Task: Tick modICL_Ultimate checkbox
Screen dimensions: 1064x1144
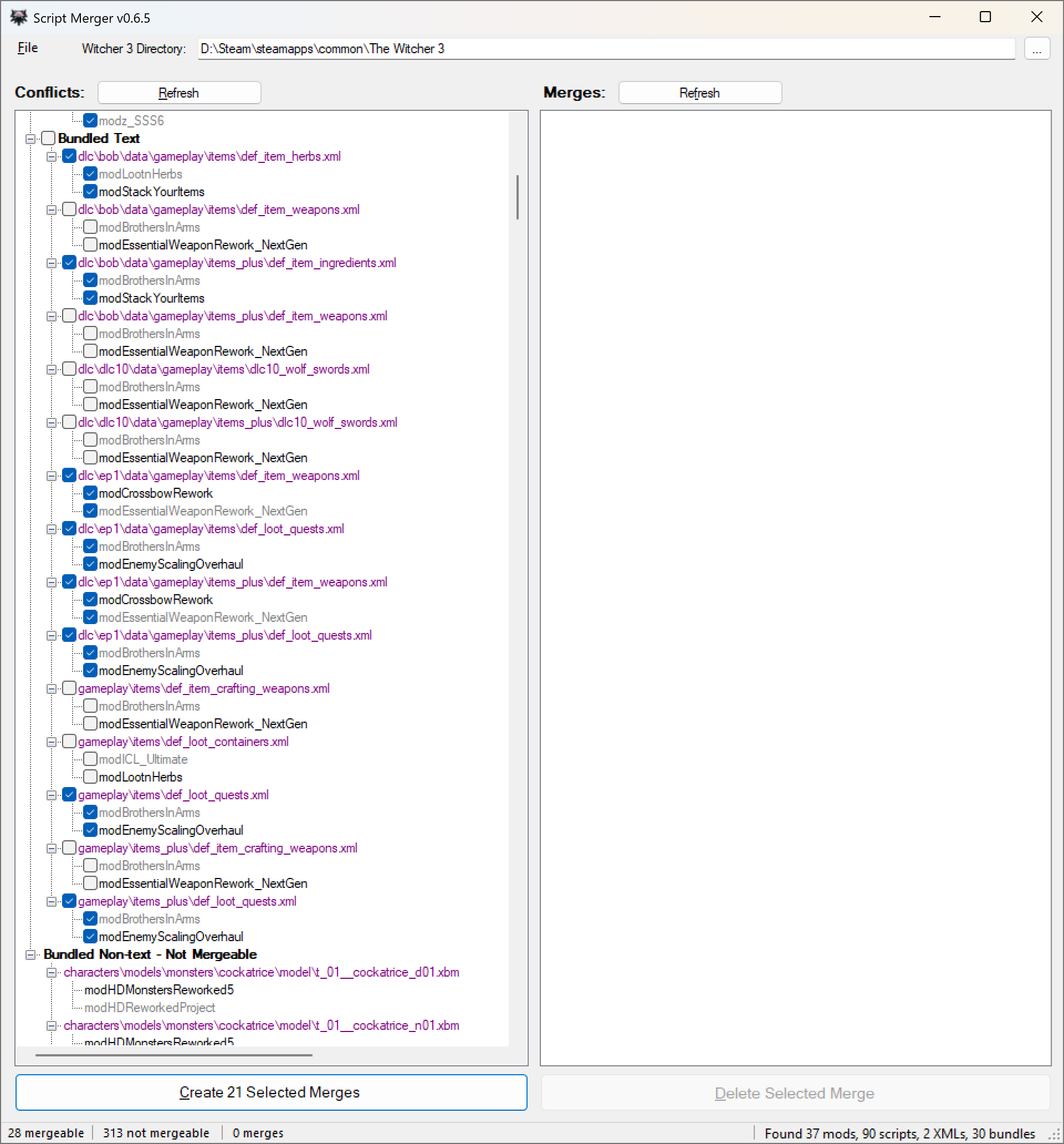Action: point(90,759)
